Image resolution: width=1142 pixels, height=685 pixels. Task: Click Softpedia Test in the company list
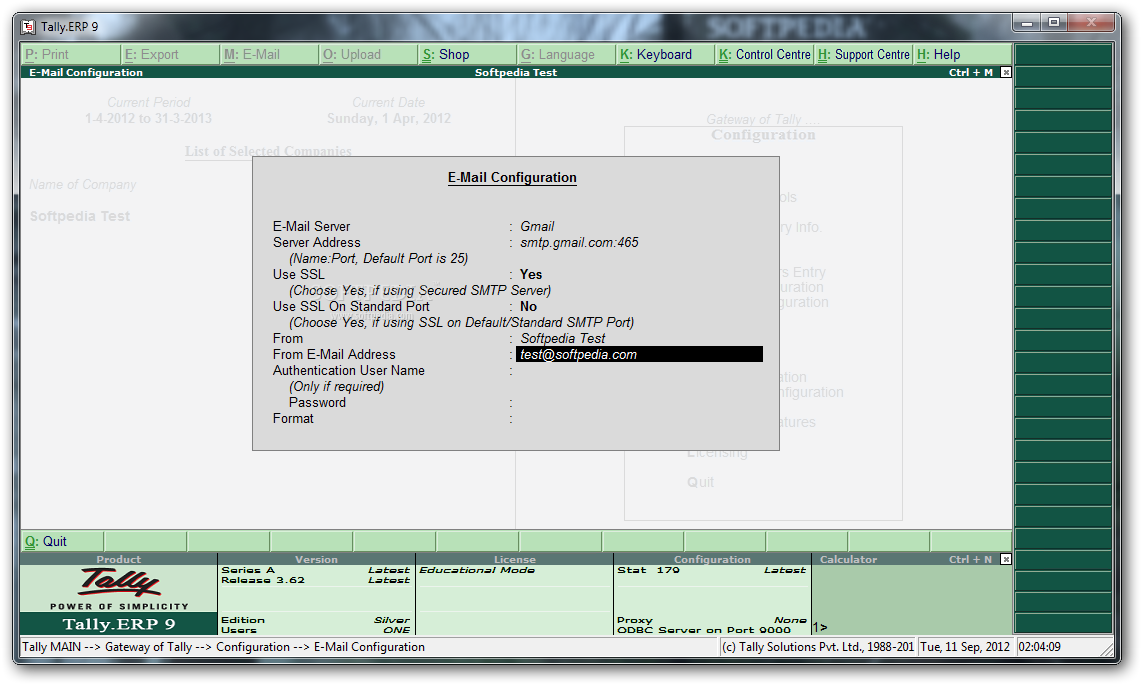coord(80,216)
